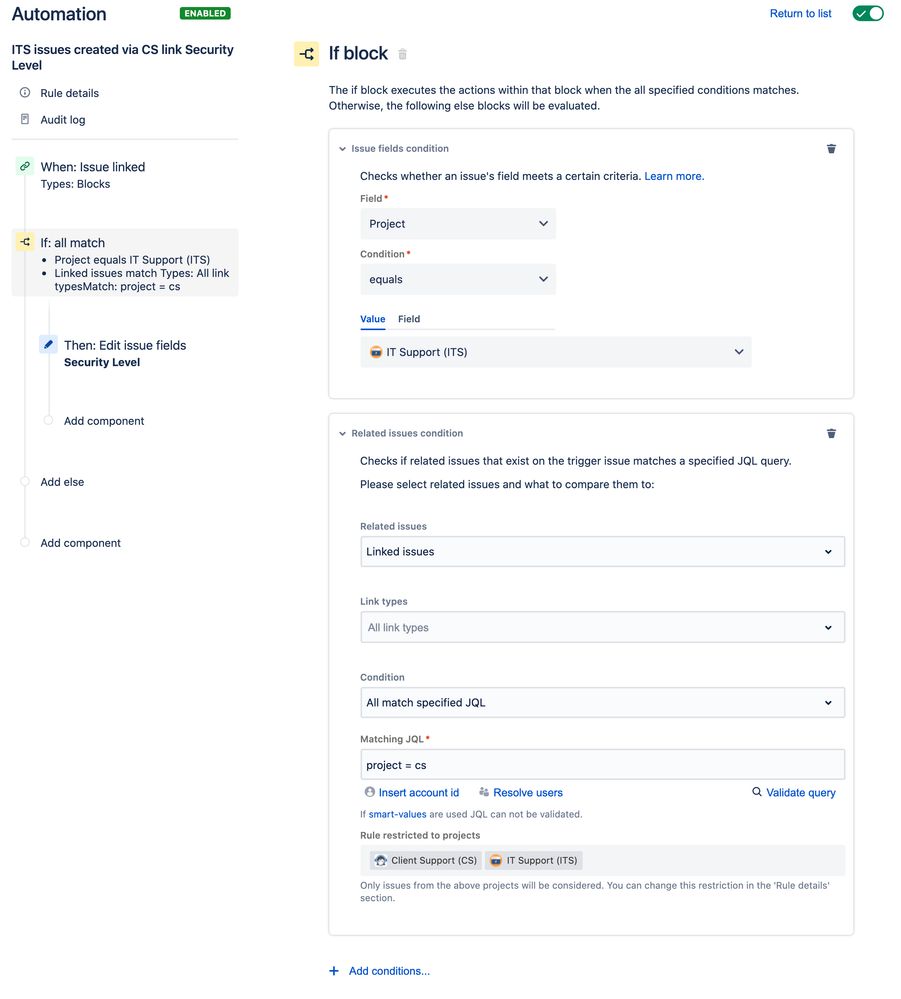Click the large If block header icon

coord(306,54)
